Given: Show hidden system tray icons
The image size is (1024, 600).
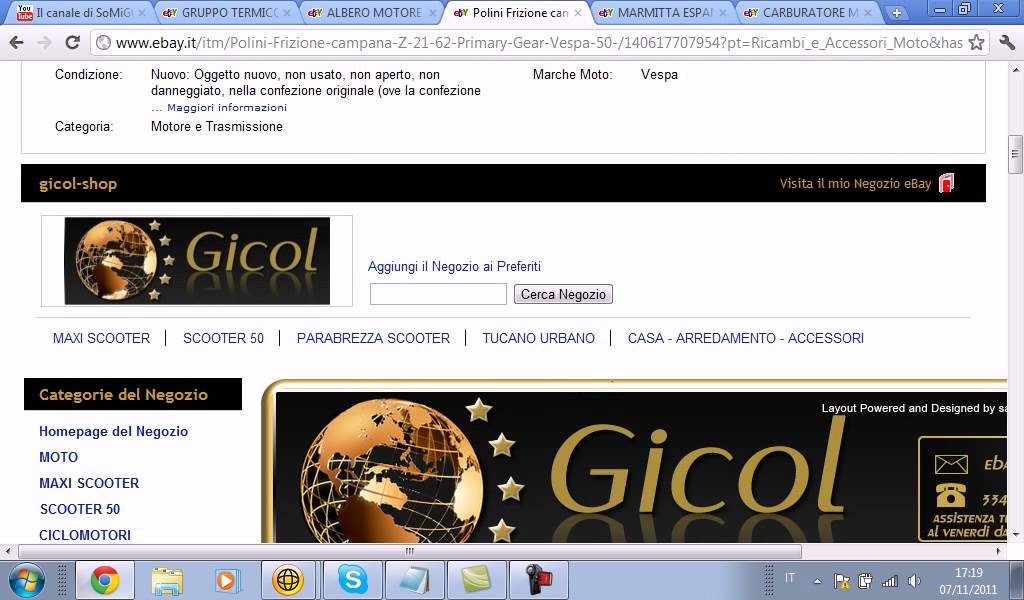Looking at the screenshot, I should pyautogui.click(x=817, y=580).
